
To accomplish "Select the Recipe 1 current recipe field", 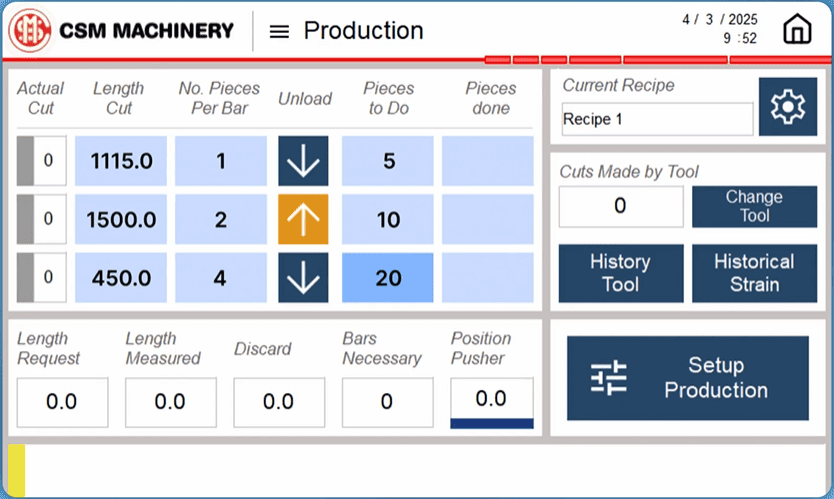I will tap(657, 119).
